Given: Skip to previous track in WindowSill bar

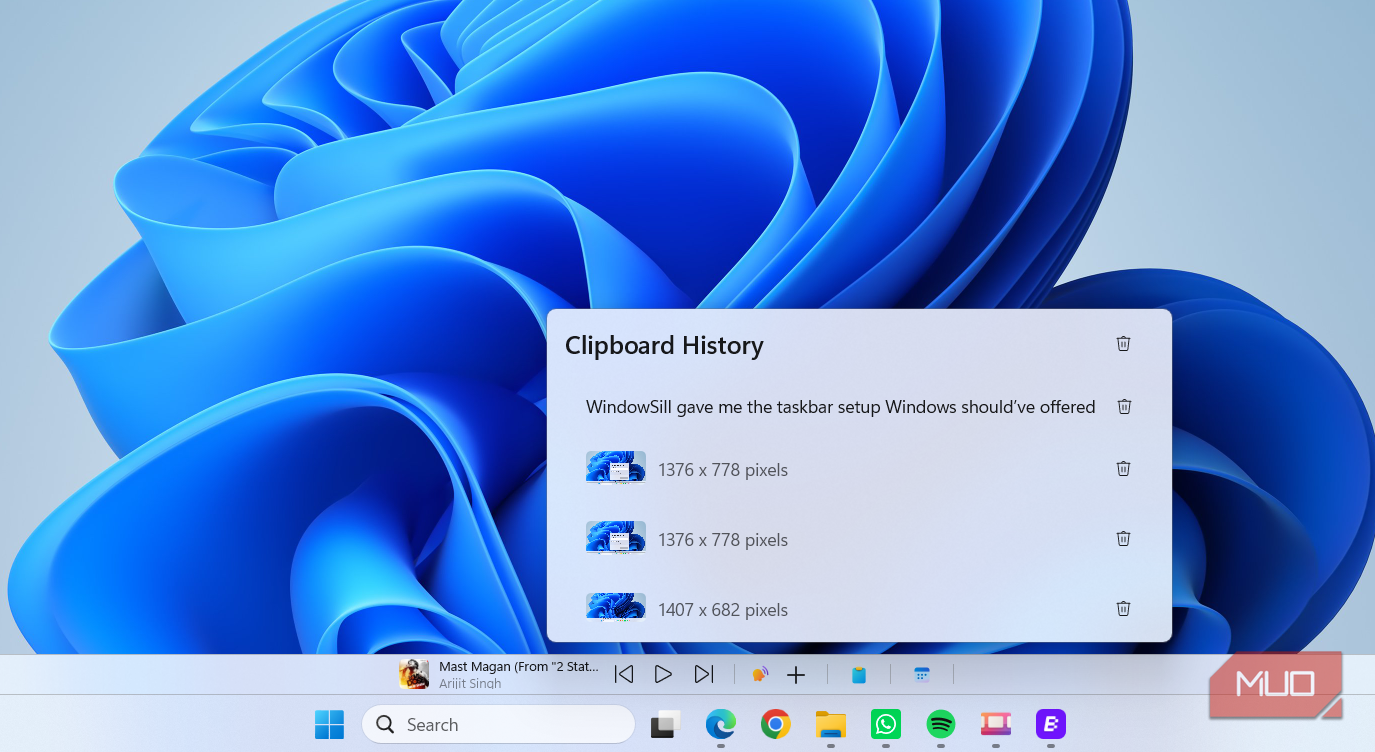Looking at the screenshot, I should (624, 675).
